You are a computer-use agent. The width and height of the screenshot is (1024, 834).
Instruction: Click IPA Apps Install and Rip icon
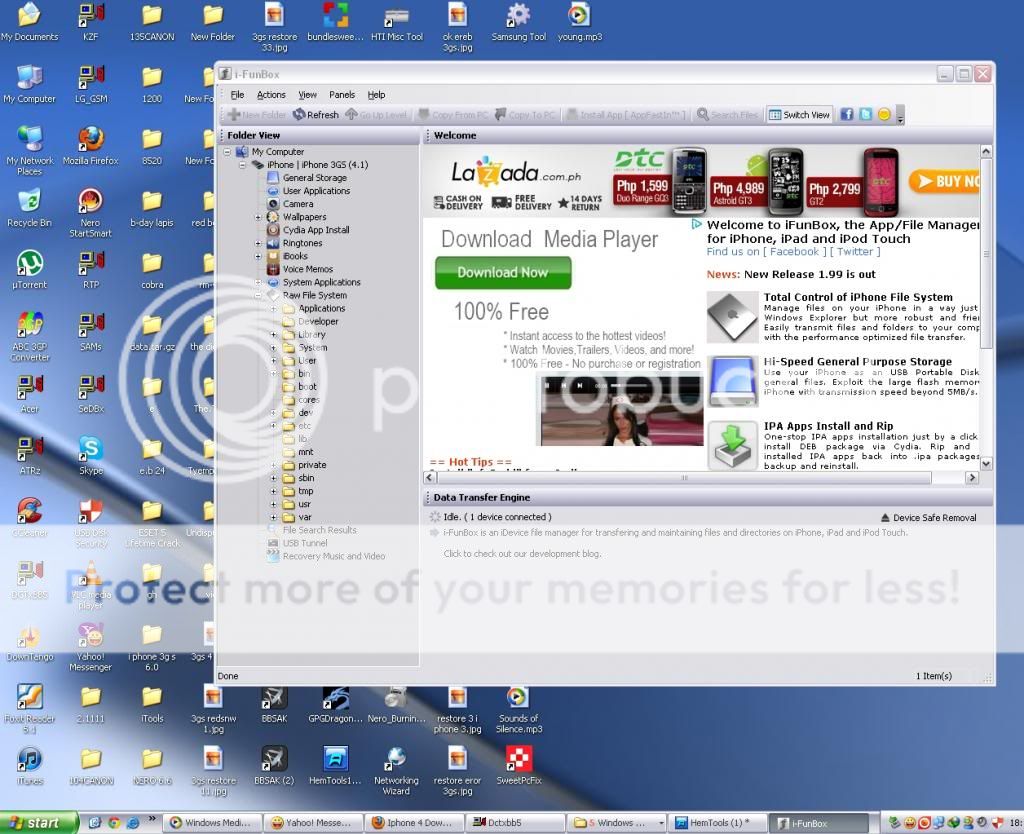pos(732,446)
